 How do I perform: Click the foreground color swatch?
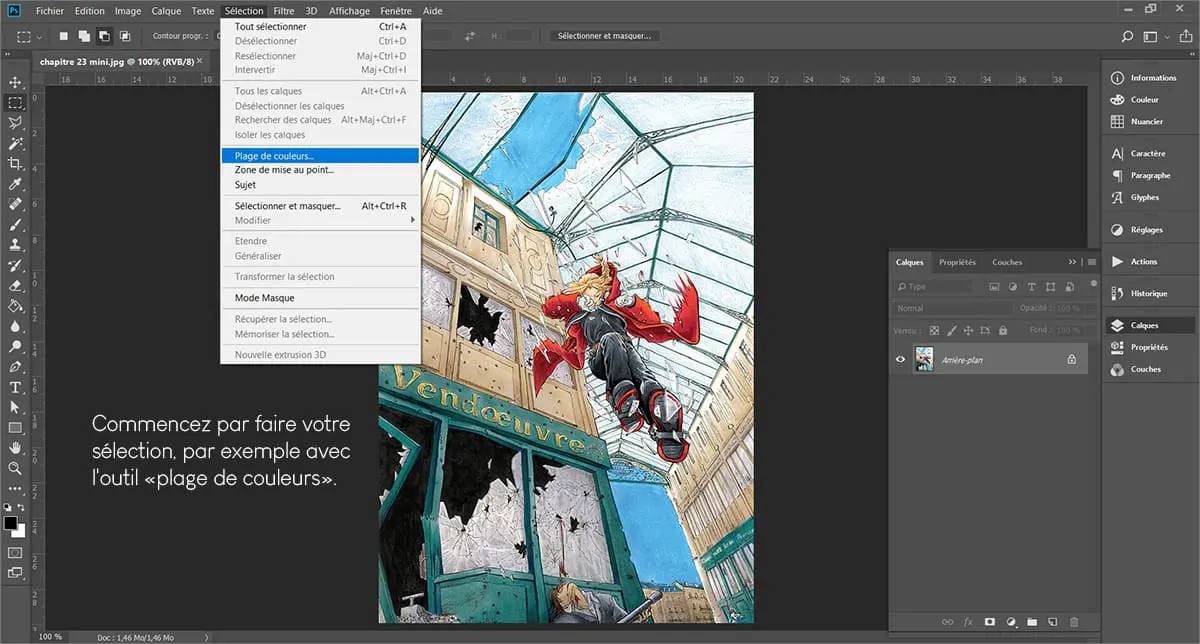click(x=10, y=523)
